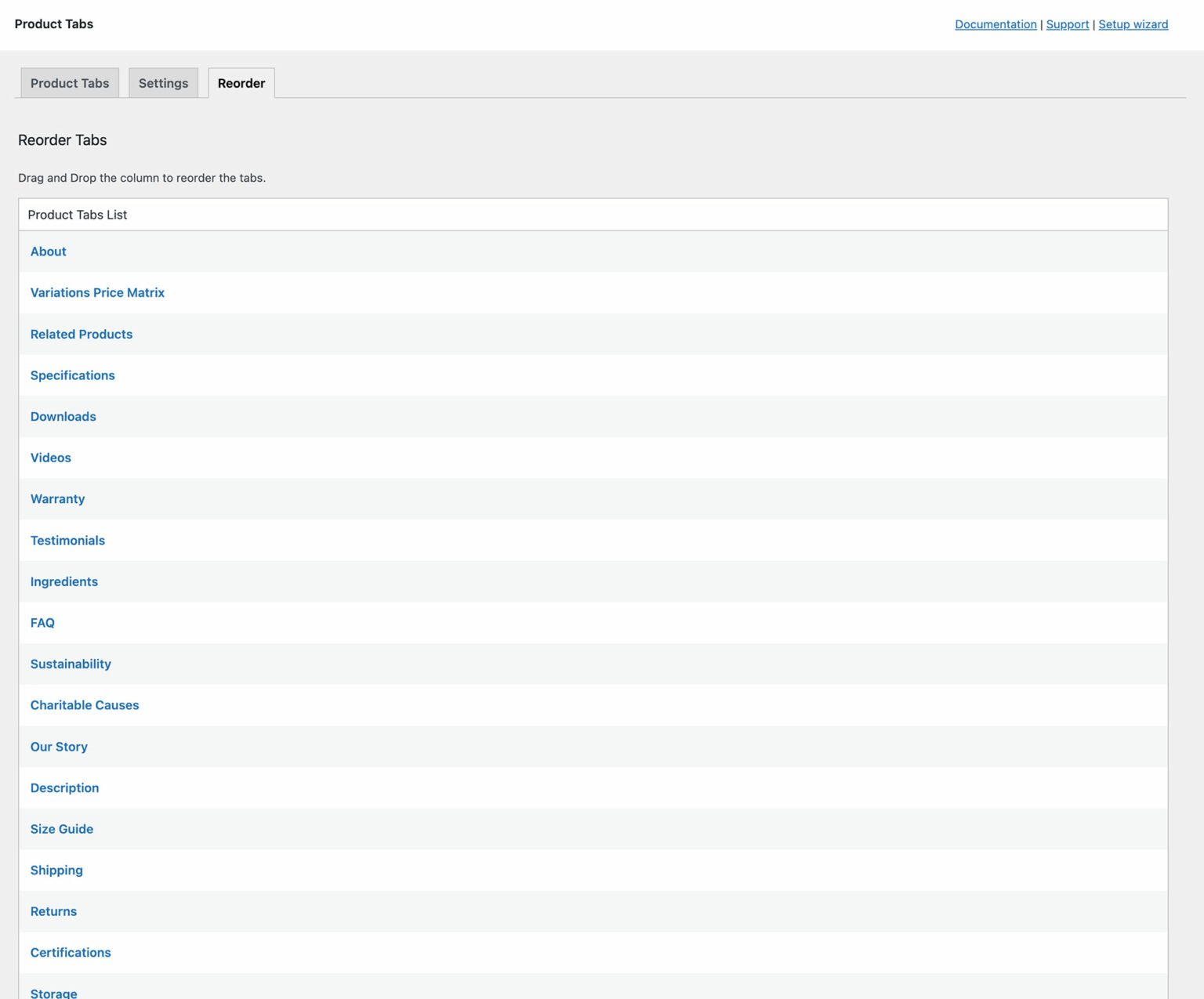
Task: Click the Videos tab entry
Action: 50,458
